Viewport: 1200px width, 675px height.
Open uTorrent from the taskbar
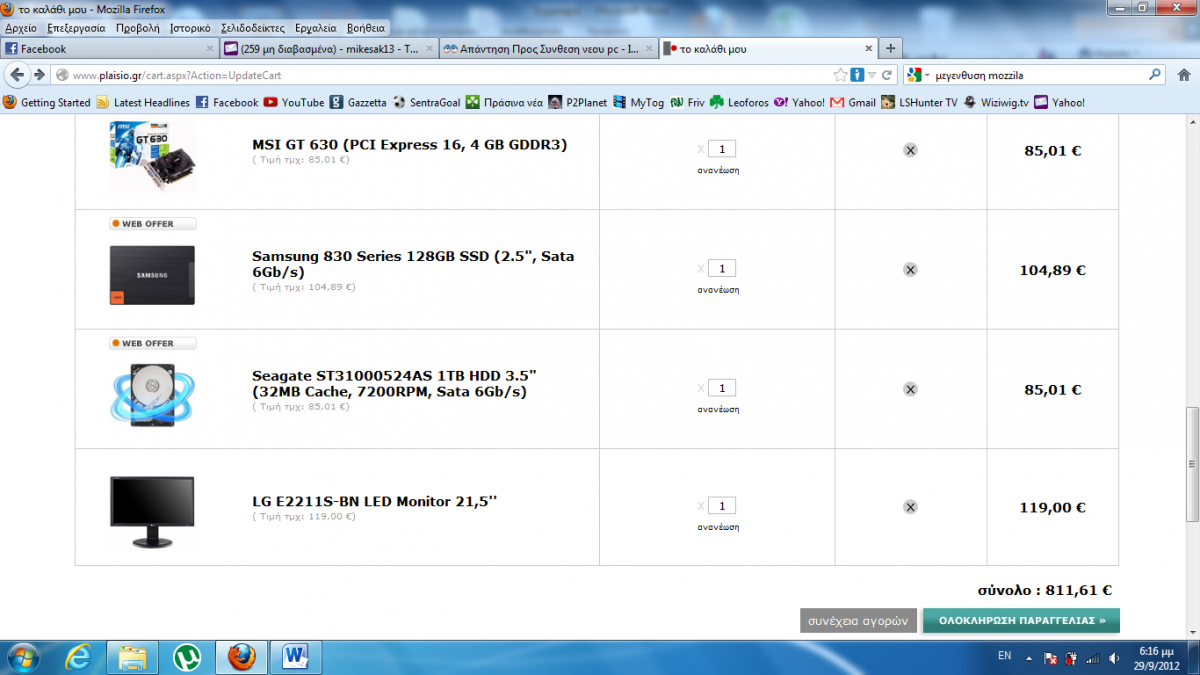[187, 657]
